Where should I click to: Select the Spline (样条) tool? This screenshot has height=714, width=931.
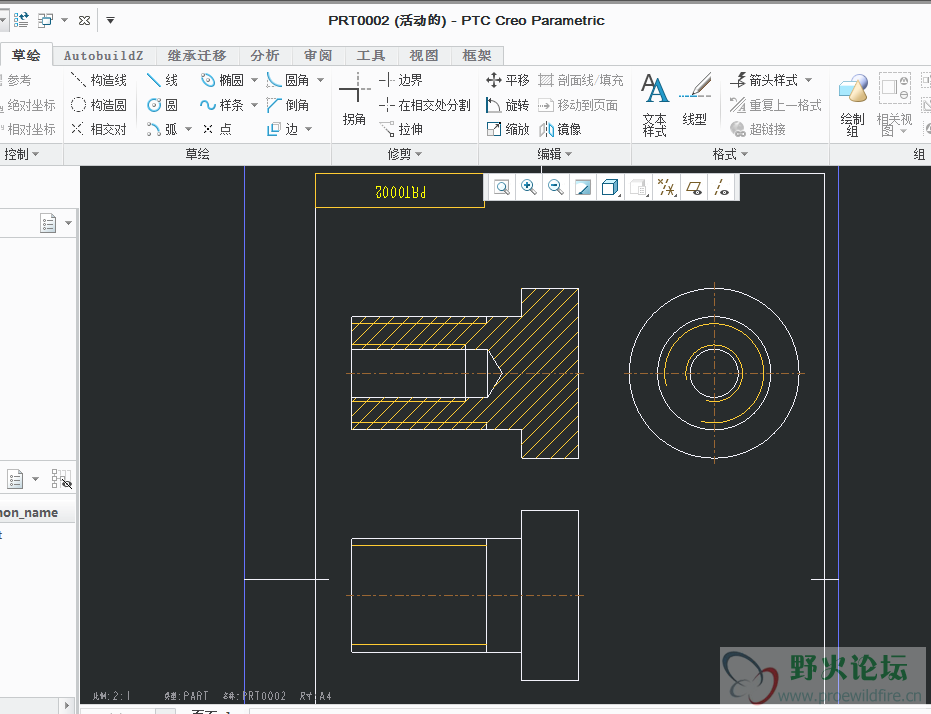pyautogui.click(x=222, y=105)
